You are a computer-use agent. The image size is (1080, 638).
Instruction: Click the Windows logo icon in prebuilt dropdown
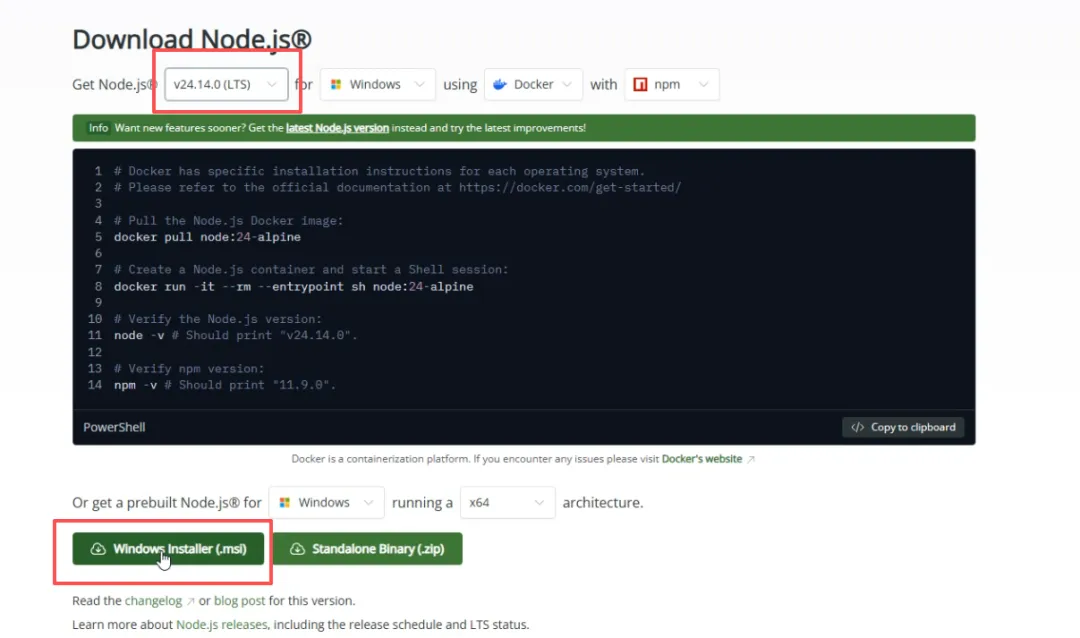click(x=284, y=502)
